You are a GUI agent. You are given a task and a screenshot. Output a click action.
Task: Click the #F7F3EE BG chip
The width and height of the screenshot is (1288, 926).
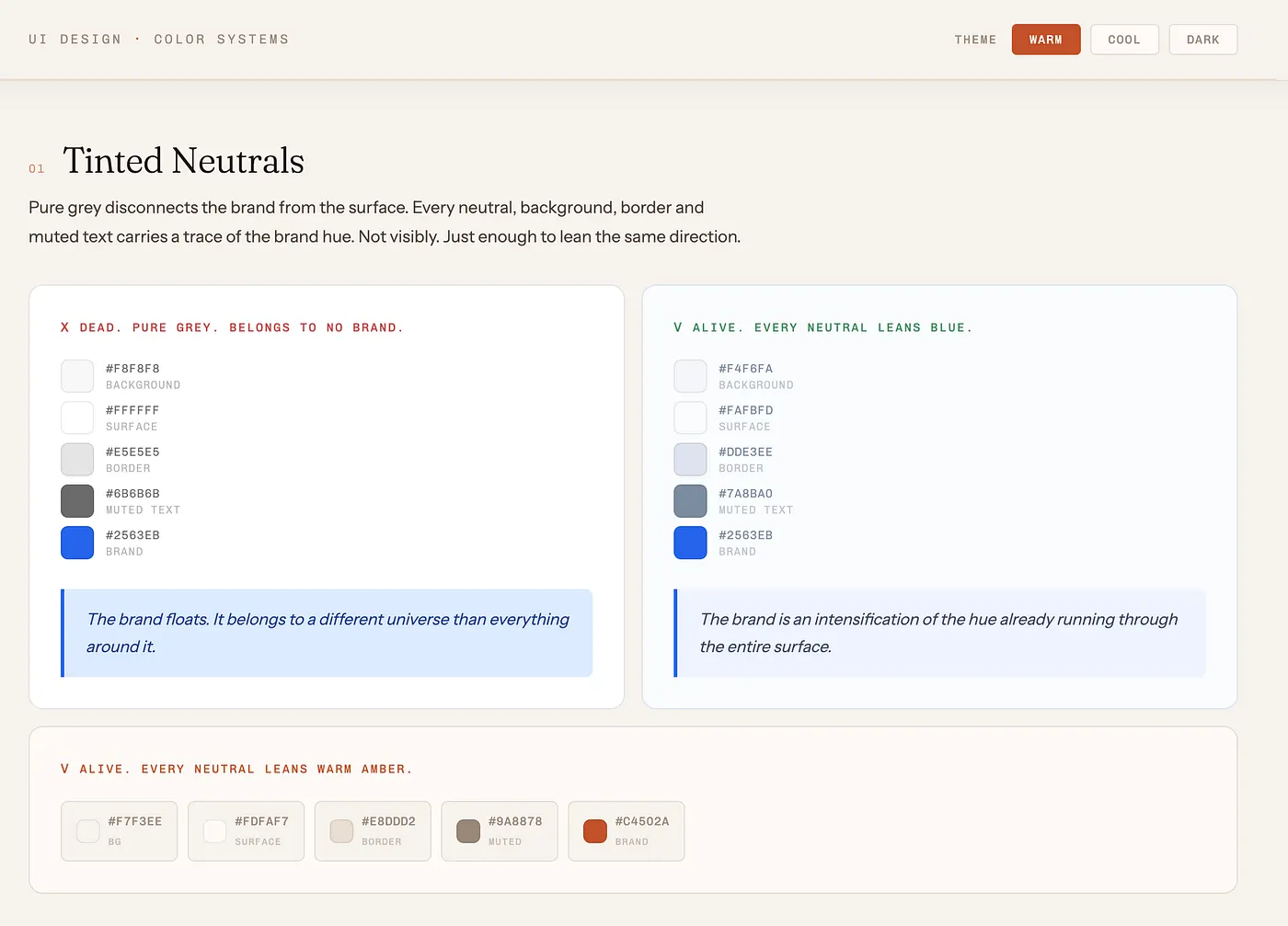[x=119, y=831]
